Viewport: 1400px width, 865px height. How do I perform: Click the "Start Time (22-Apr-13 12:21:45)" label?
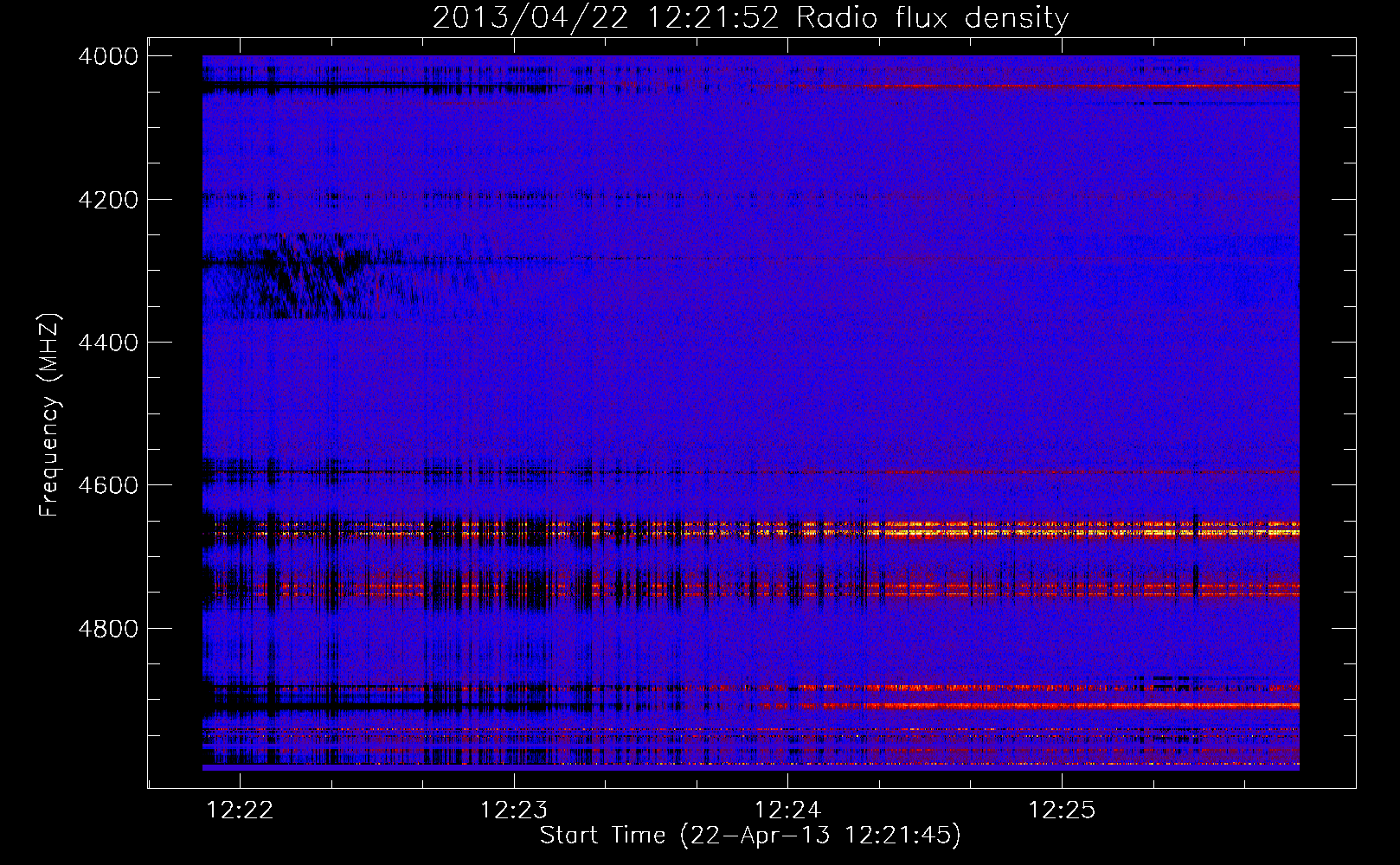tap(750, 836)
